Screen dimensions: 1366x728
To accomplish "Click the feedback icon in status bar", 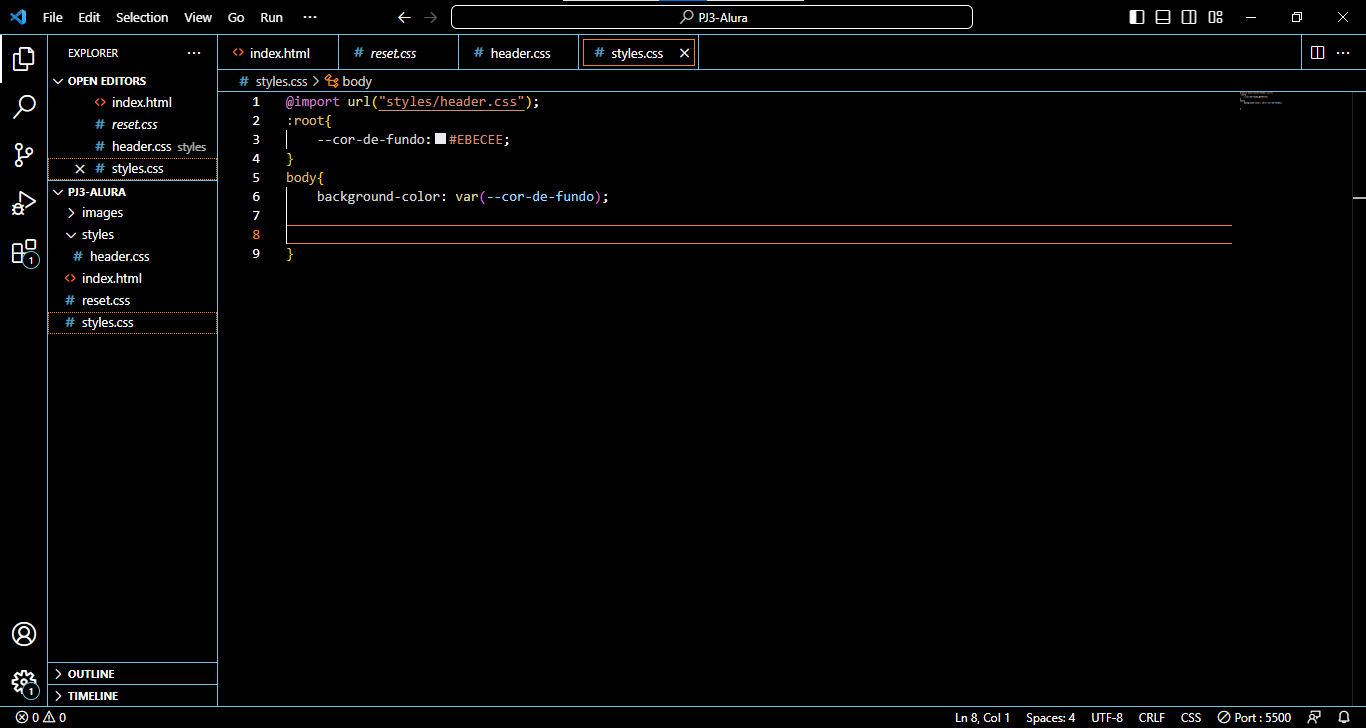I will [x=1314, y=717].
